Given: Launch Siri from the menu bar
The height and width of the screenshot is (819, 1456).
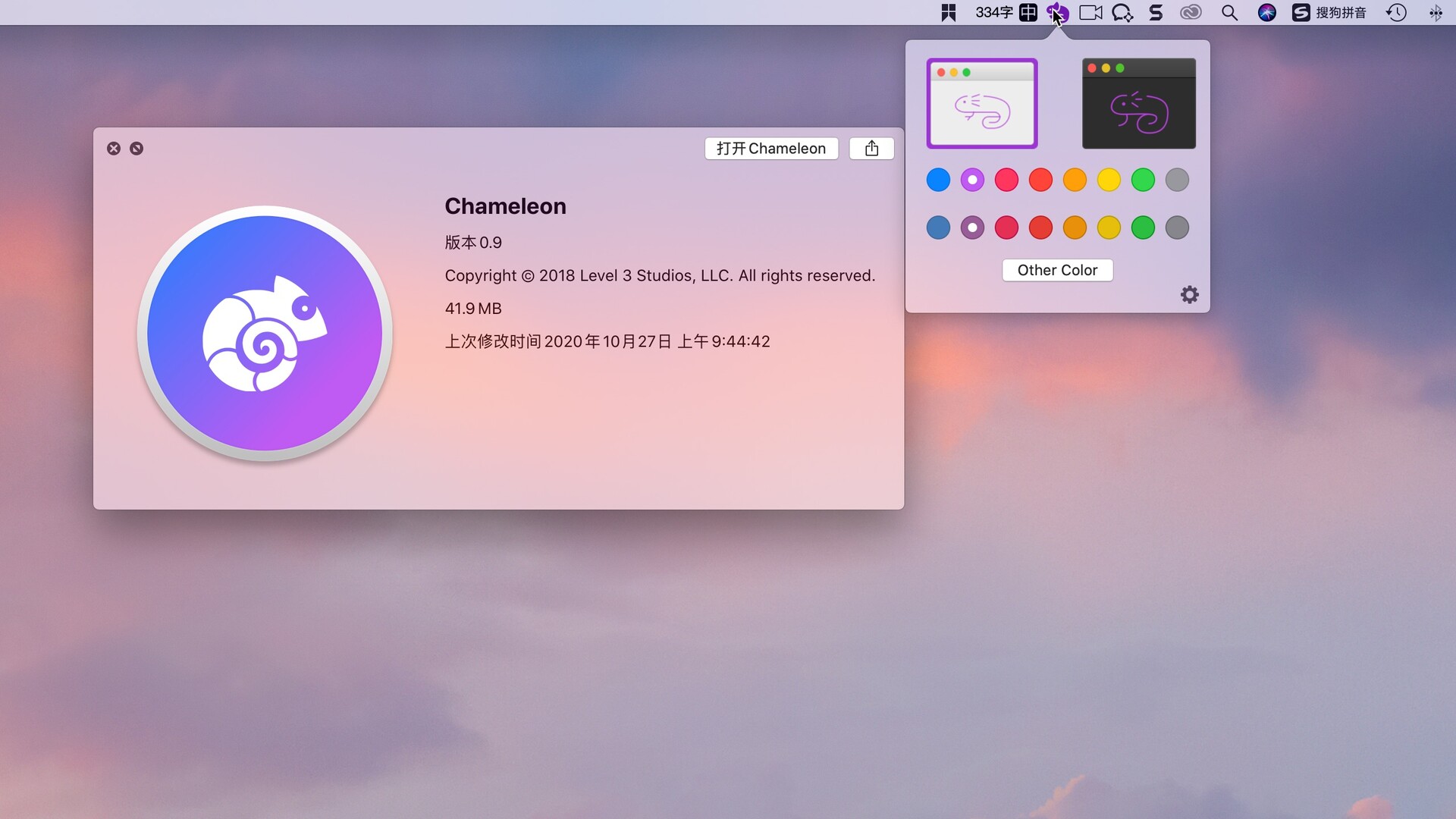Looking at the screenshot, I should (x=1266, y=13).
